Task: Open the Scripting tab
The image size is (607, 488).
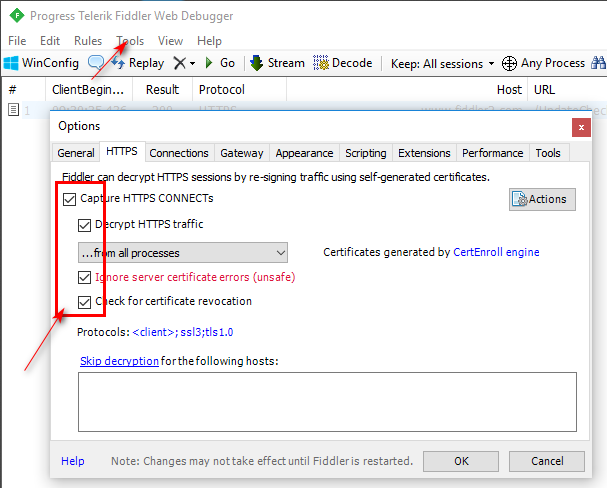Action: 366,153
